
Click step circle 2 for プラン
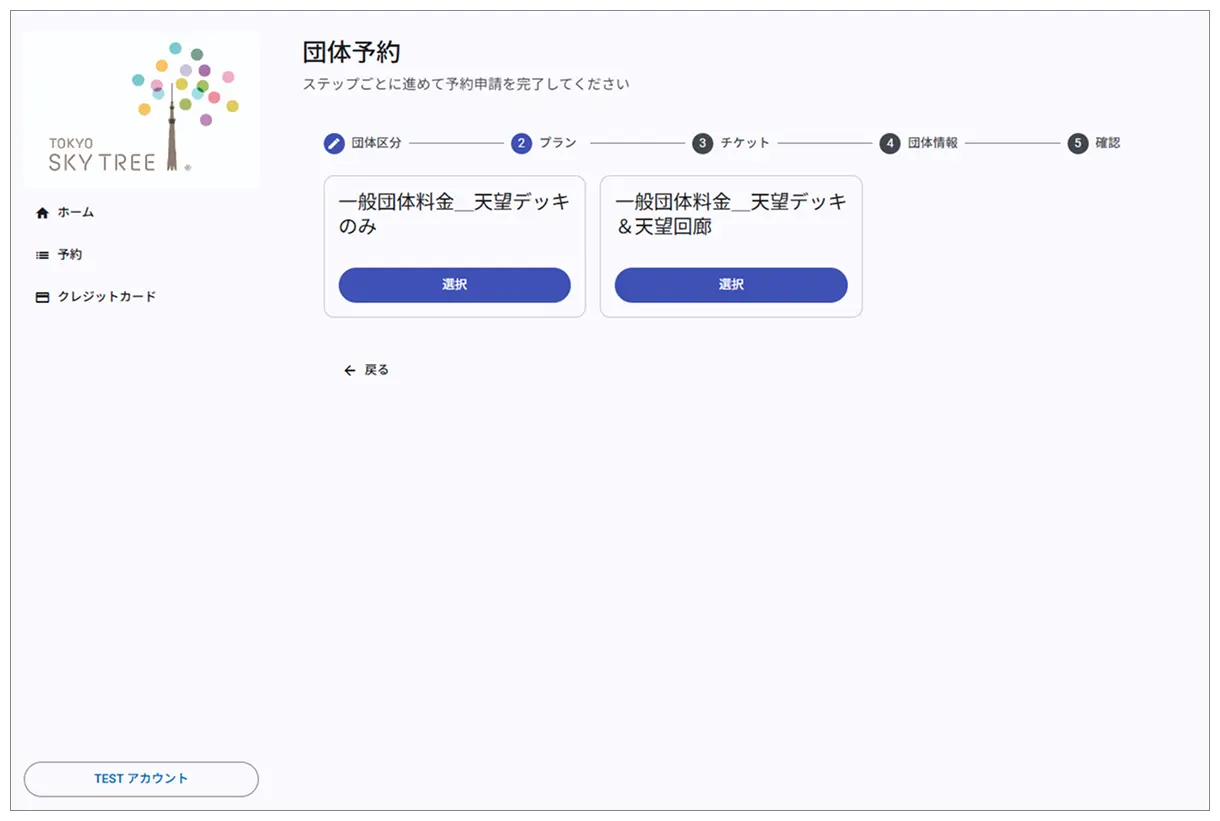(x=521, y=143)
